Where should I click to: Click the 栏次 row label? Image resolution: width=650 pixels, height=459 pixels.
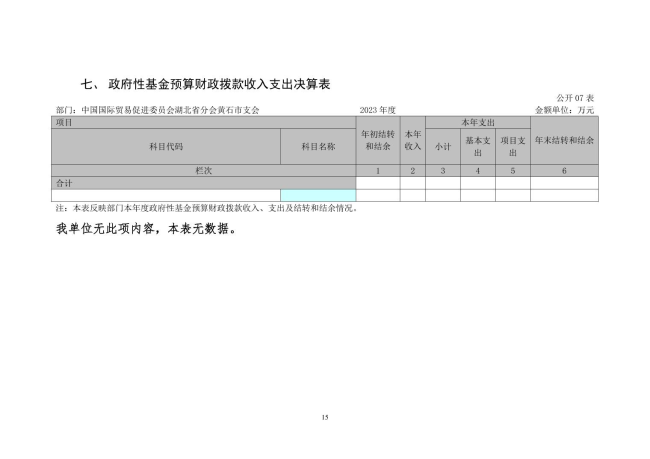[x=204, y=170]
